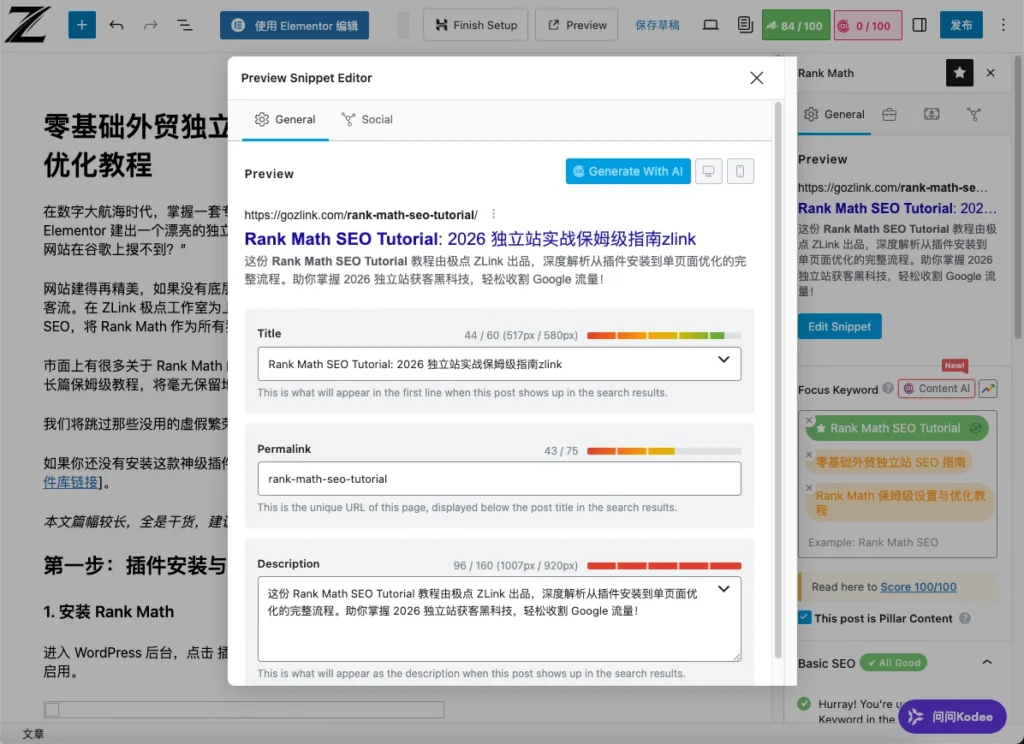Toggle This post is Pillar Content checkbox
The height and width of the screenshot is (744, 1024).
point(805,617)
